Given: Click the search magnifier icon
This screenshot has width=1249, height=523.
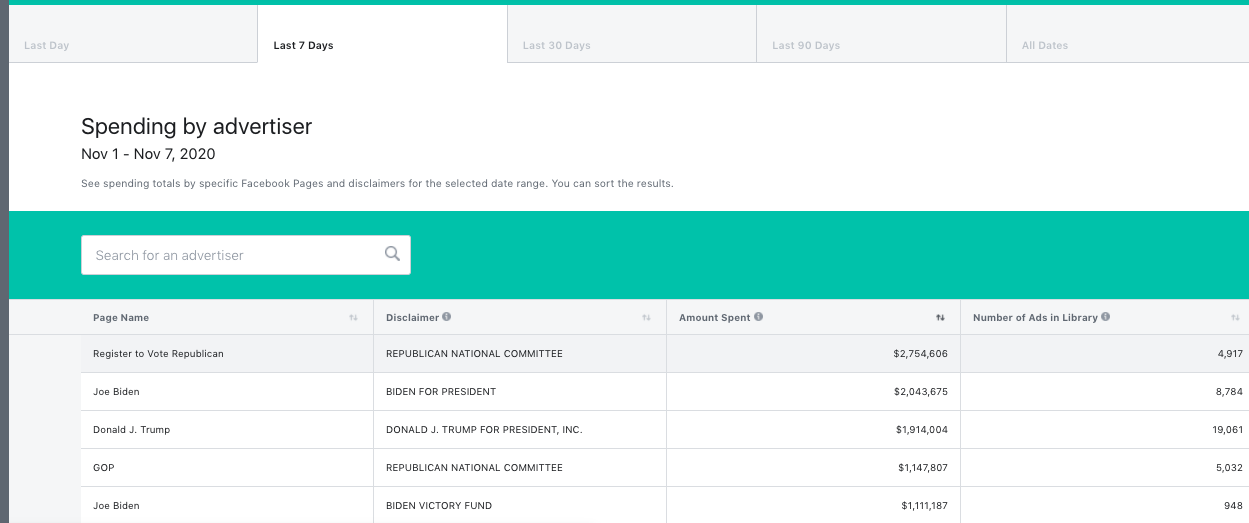Looking at the screenshot, I should pyautogui.click(x=392, y=254).
